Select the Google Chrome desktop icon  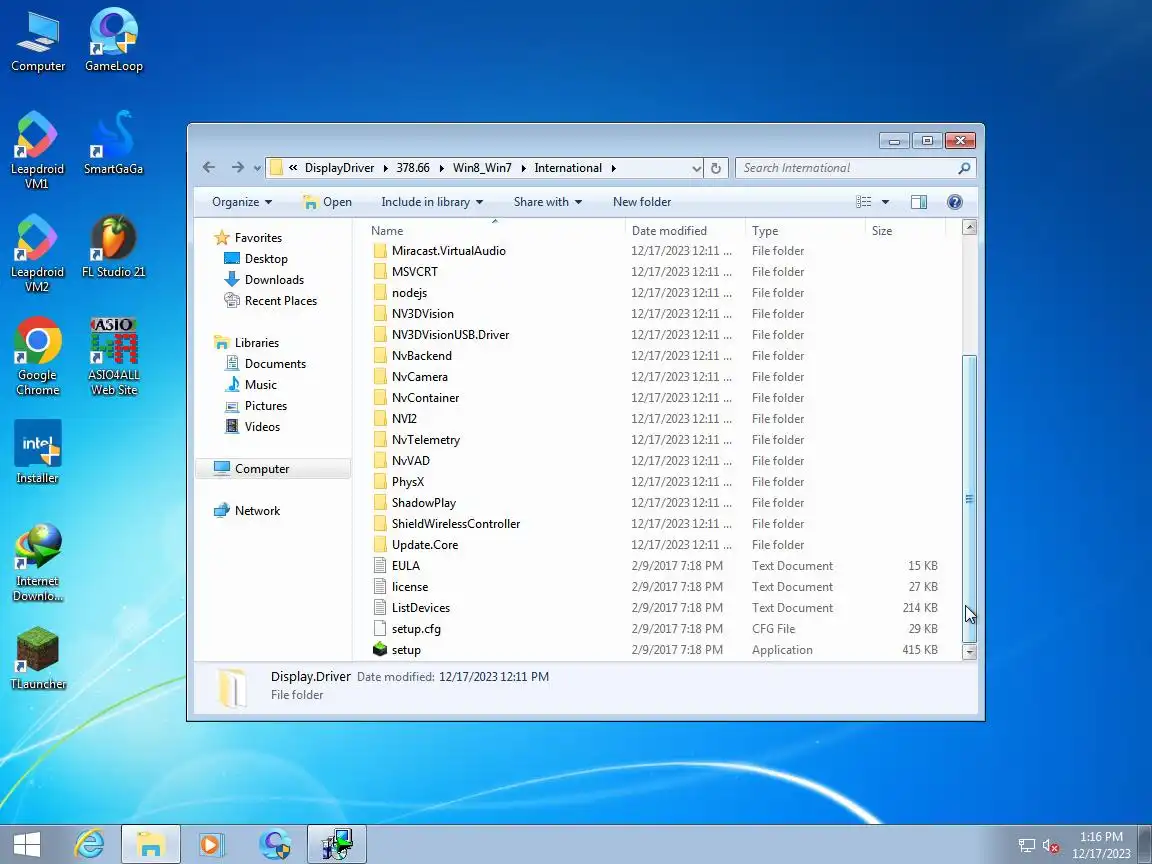(37, 356)
